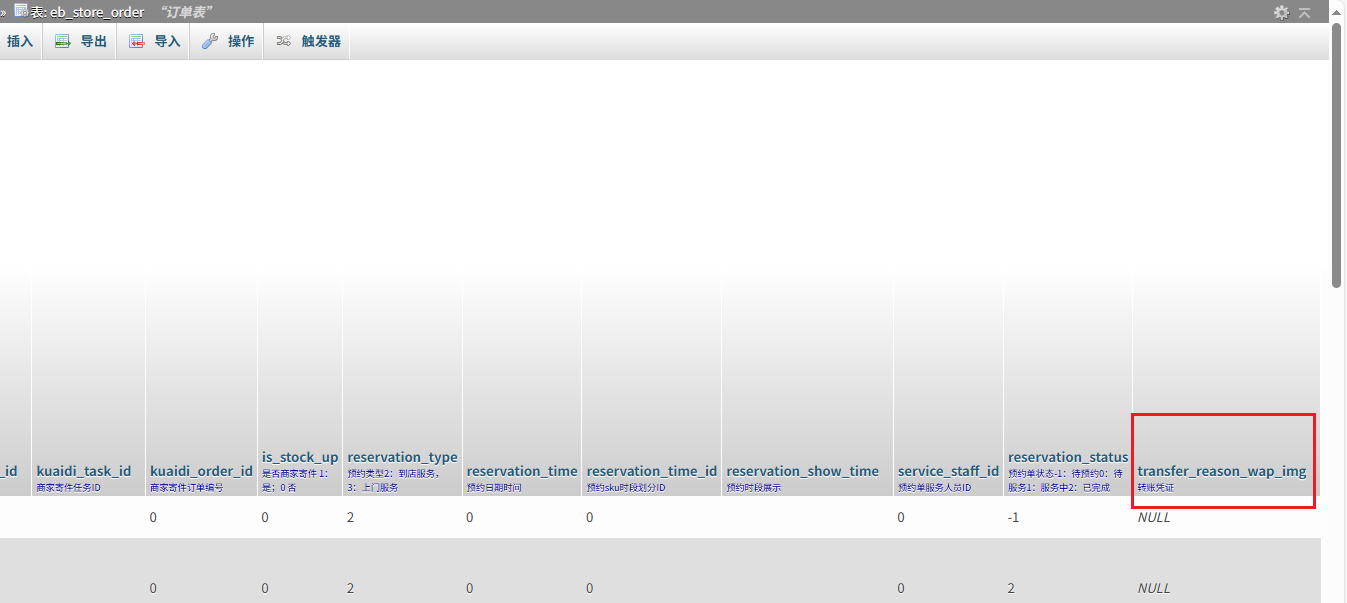
Task: Select is_stock_up value in status 2 row
Action: tap(266, 588)
